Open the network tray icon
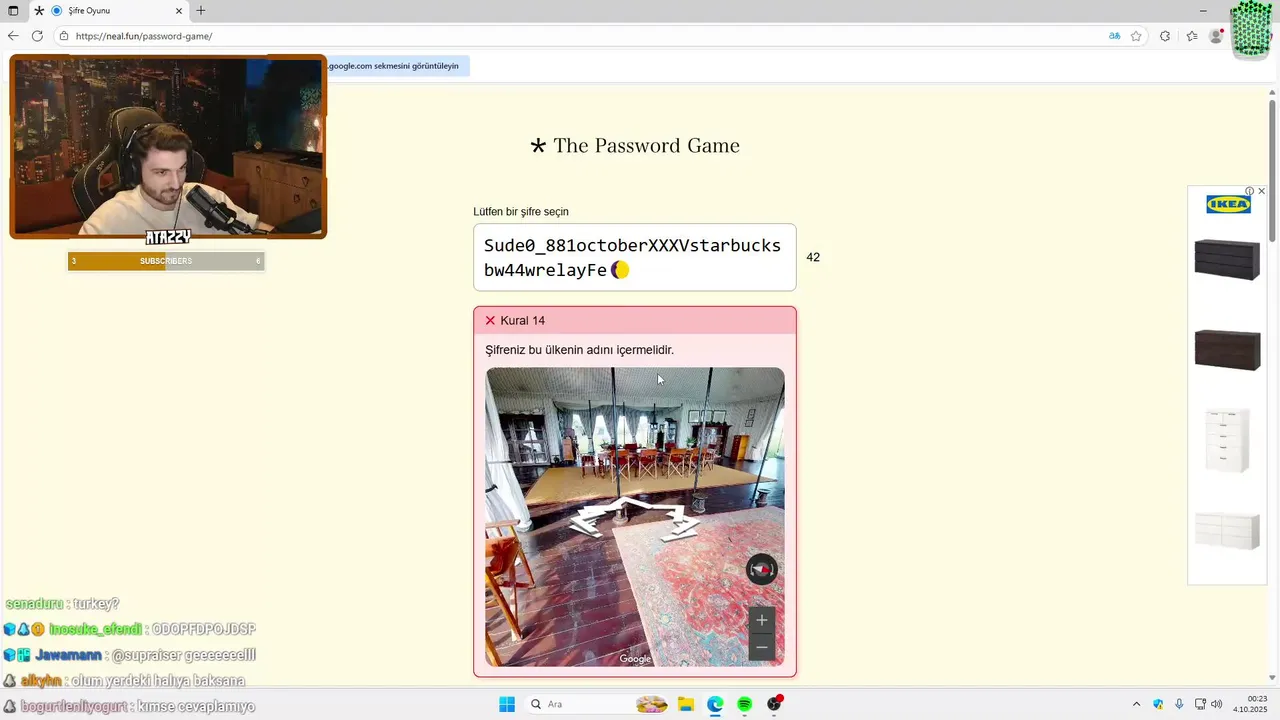 1200,704
